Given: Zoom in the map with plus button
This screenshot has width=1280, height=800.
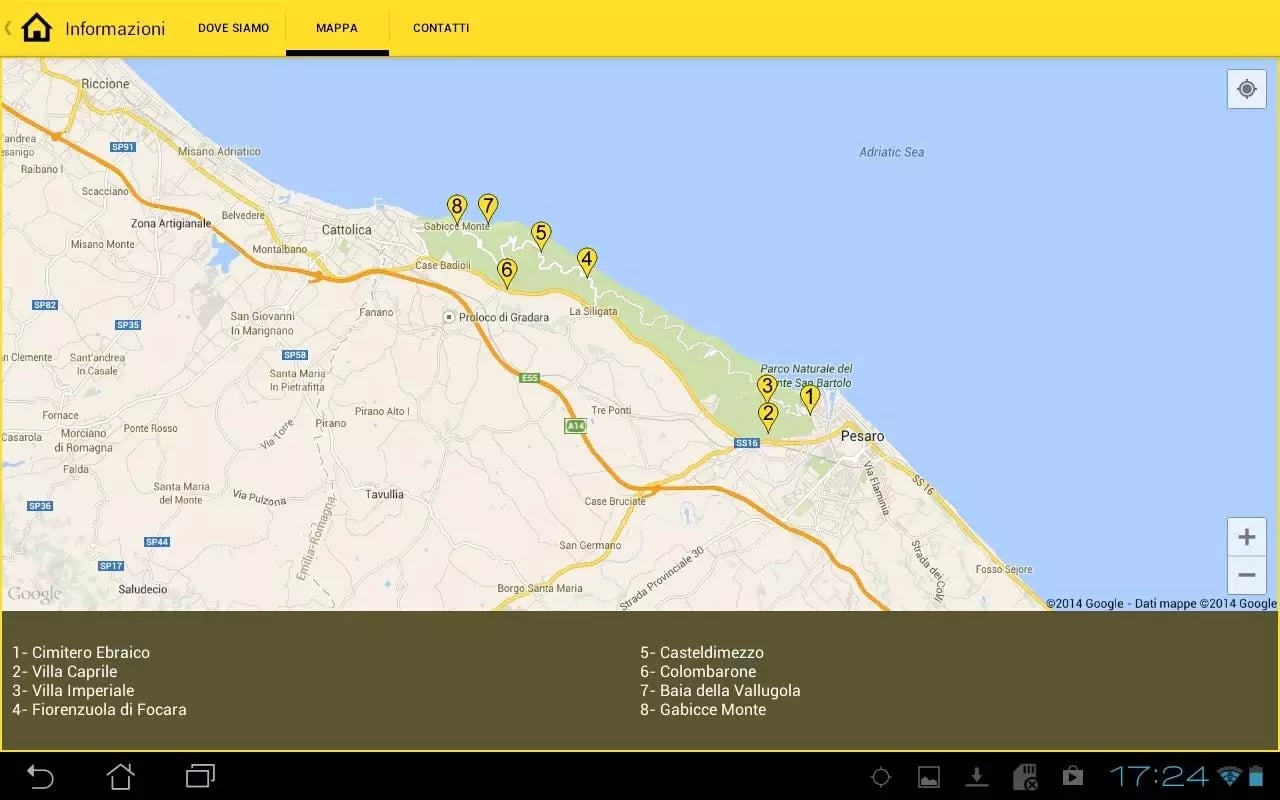Looking at the screenshot, I should click(x=1247, y=537).
